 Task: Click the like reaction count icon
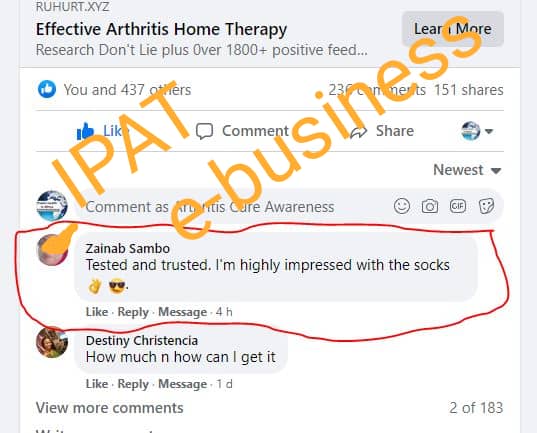tap(47, 89)
